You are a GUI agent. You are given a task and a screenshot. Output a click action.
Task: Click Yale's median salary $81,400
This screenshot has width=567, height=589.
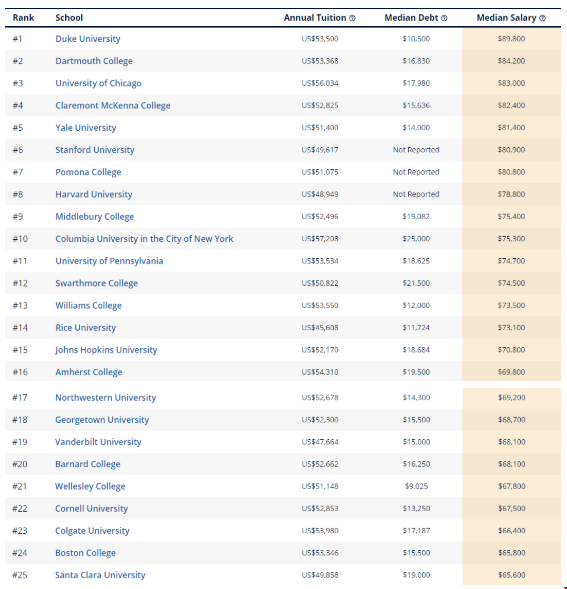(x=511, y=127)
